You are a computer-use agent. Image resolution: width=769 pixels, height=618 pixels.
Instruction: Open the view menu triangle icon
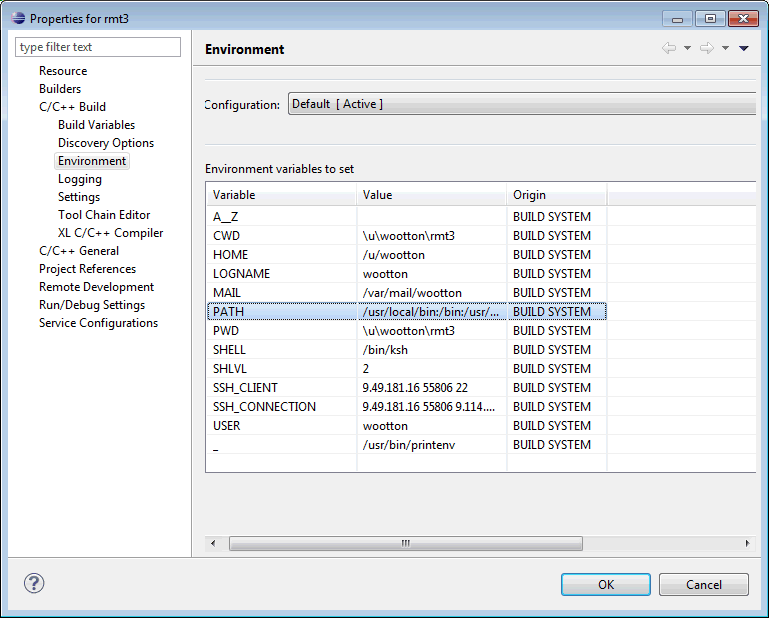click(x=744, y=48)
